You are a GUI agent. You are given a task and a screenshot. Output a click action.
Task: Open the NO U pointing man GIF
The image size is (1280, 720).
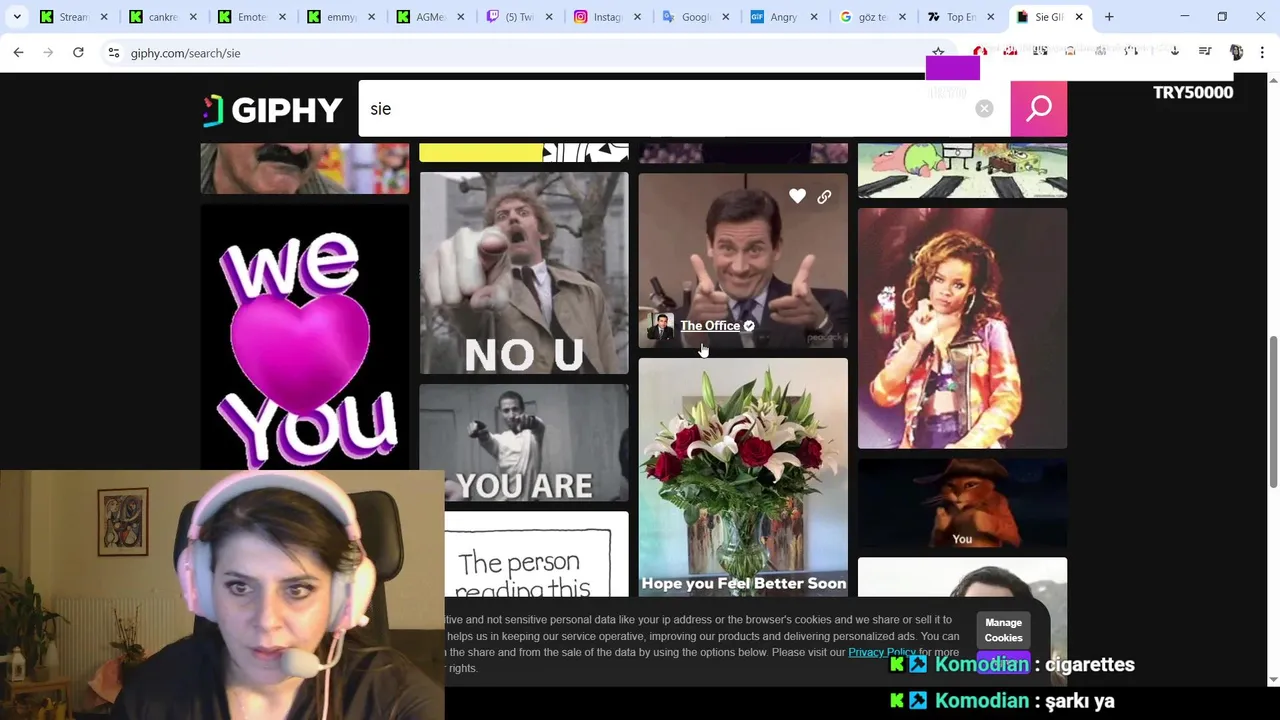[x=524, y=273]
